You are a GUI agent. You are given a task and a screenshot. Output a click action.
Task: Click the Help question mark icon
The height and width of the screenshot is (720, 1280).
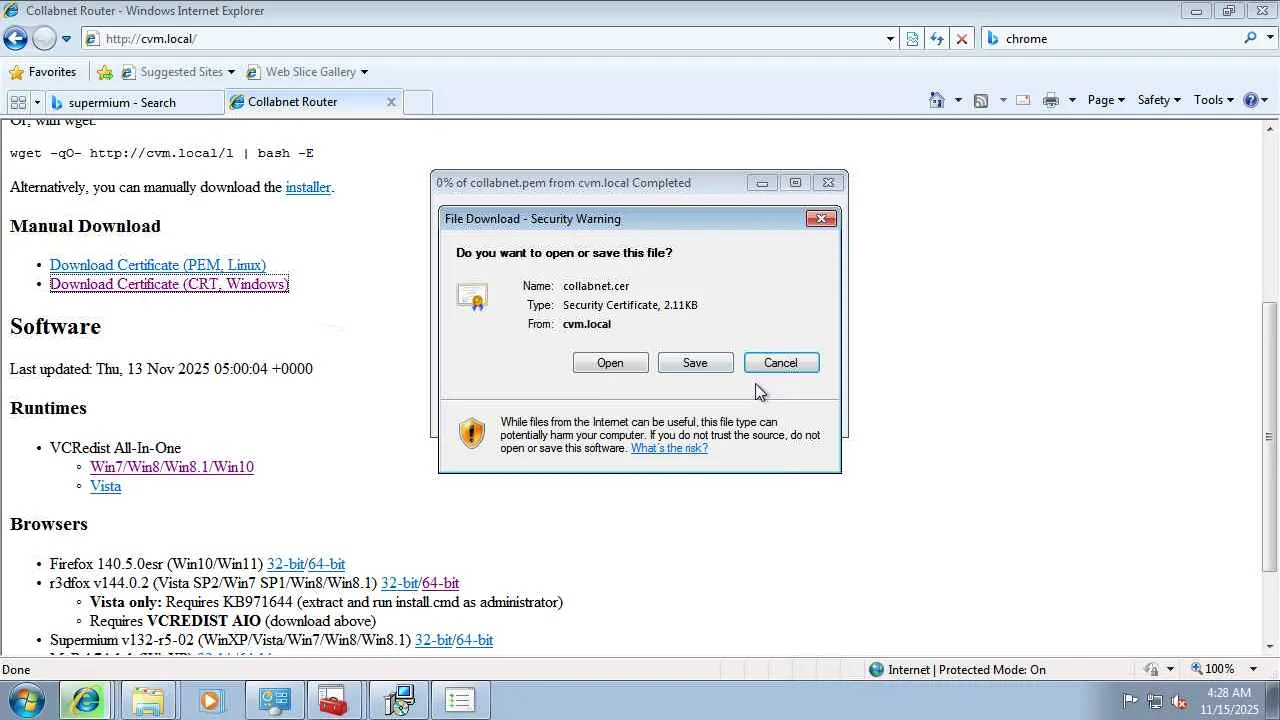pyautogui.click(x=1250, y=100)
